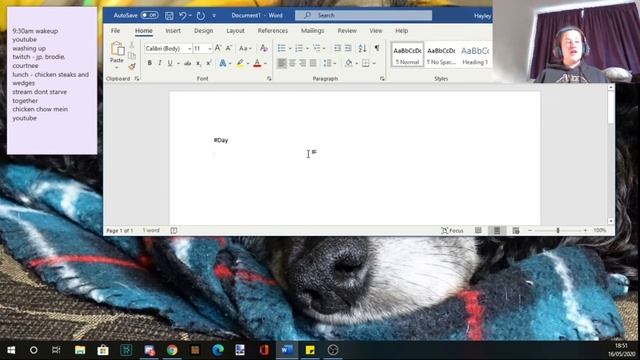Click the purple sticky note text
This screenshot has height=360, width=640.
pyautogui.click(x=51, y=74)
